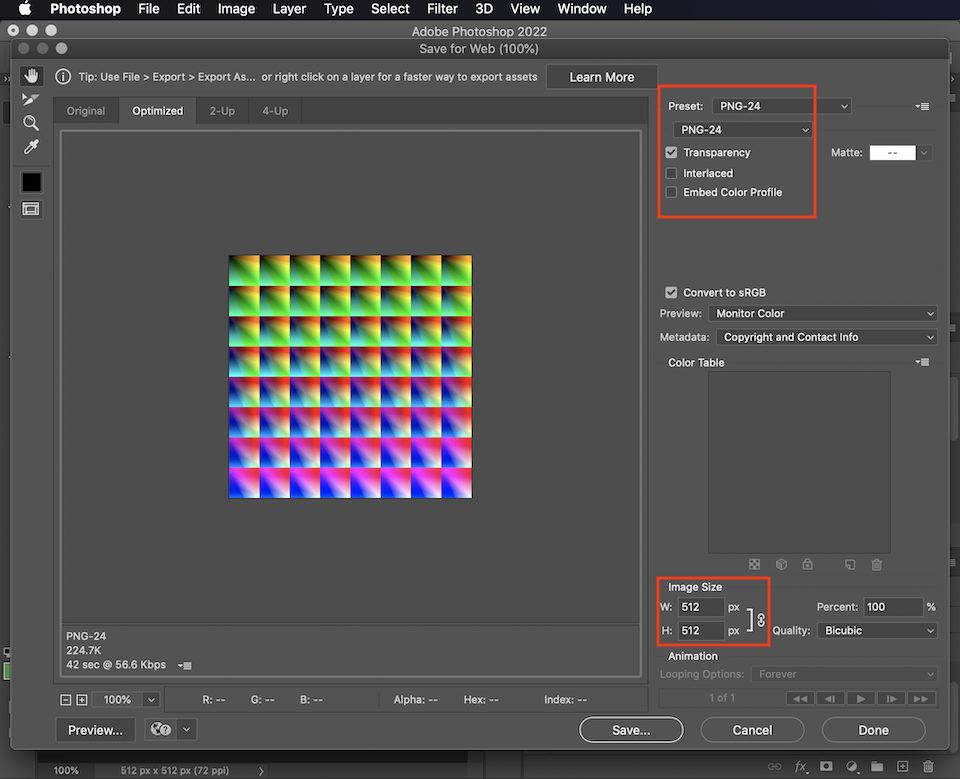The image size is (960, 779).
Task: Click the new group folder icon behind the dialog
Action: pyautogui.click(x=877, y=766)
